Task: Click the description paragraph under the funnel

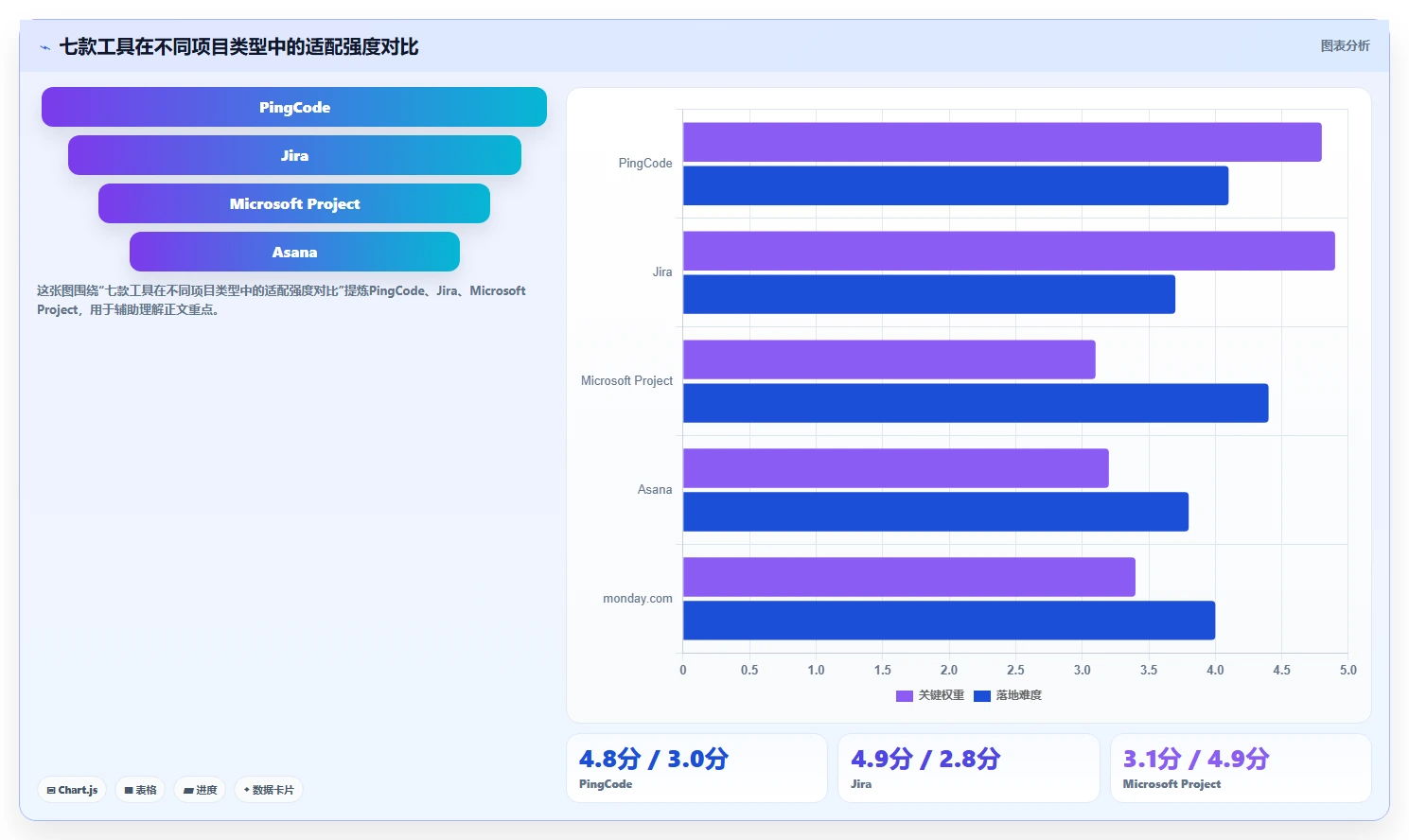Action: tap(281, 300)
